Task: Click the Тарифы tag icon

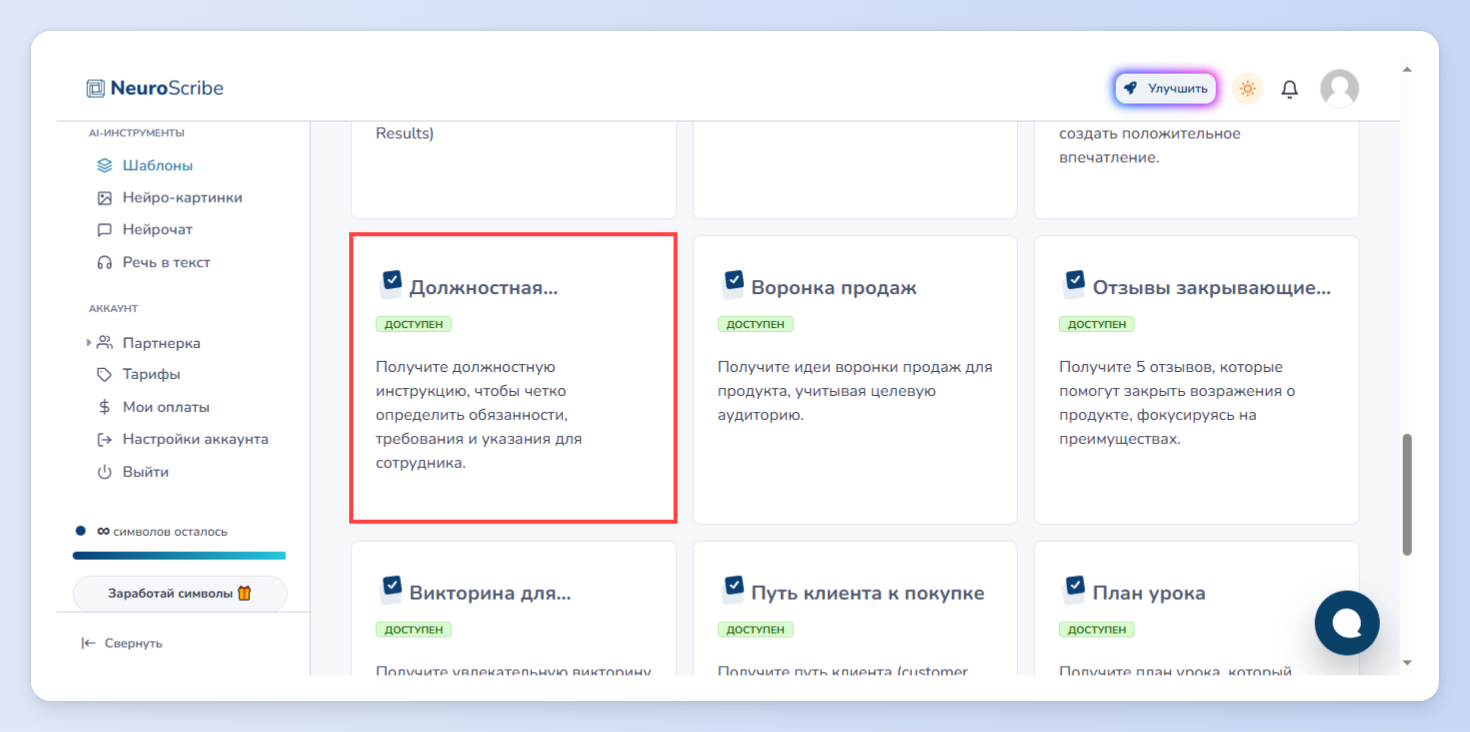Action: coord(104,374)
